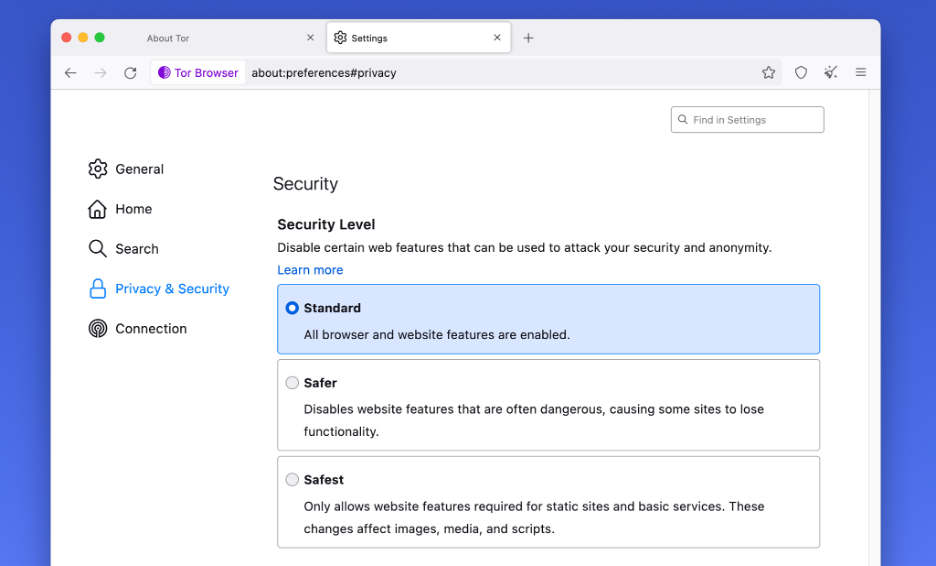Select the Standard security level radio
Viewport: 936px width, 566px height.
pyautogui.click(x=292, y=308)
